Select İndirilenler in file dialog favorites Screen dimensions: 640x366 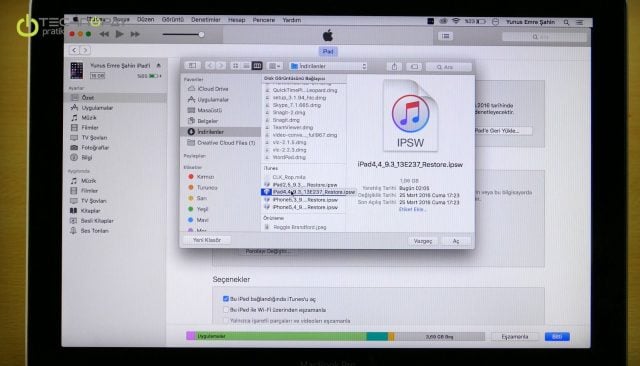pos(220,132)
